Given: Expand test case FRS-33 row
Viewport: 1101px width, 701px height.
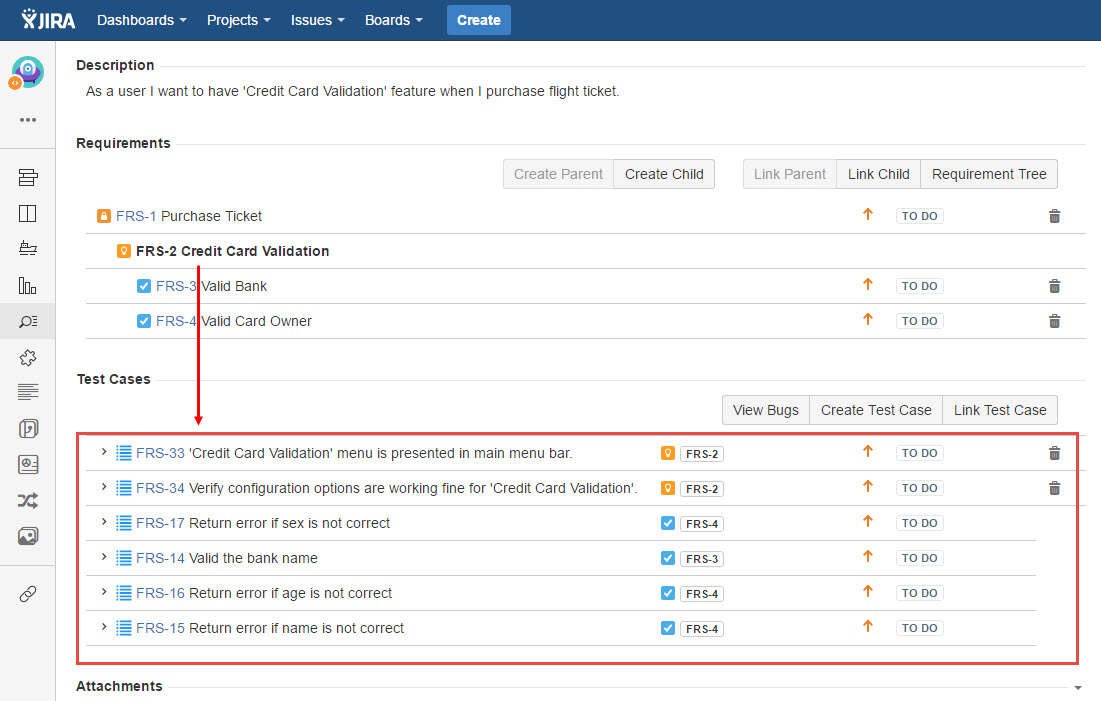Looking at the screenshot, I should point(104,452).
